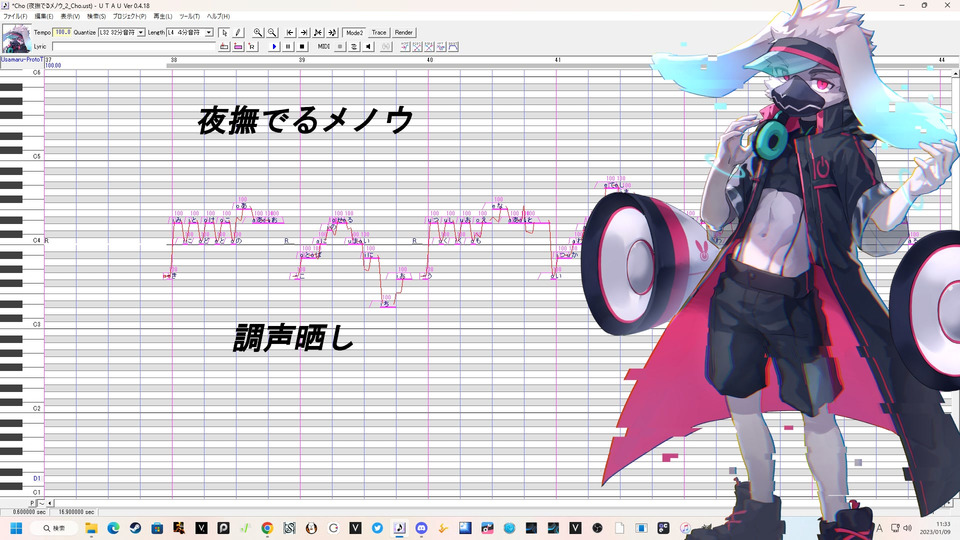Click the Render button
Screen dimensions: 960x540
pyautogui.click(x=403, y=32)
